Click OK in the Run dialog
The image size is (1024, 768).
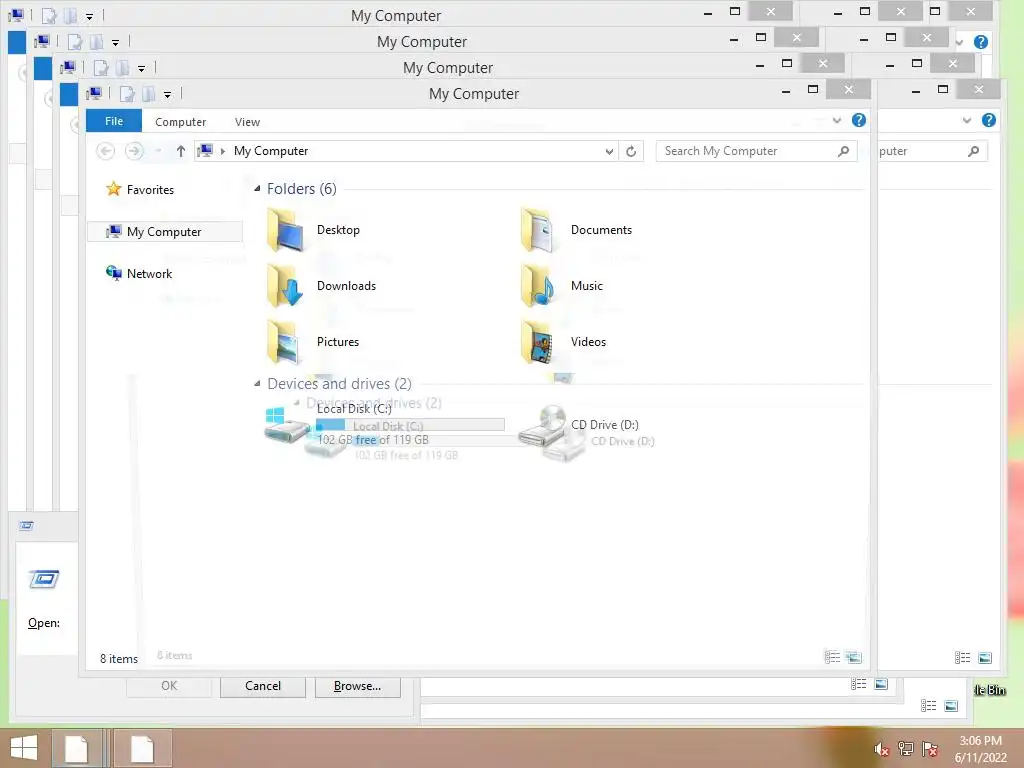[168, 686]
